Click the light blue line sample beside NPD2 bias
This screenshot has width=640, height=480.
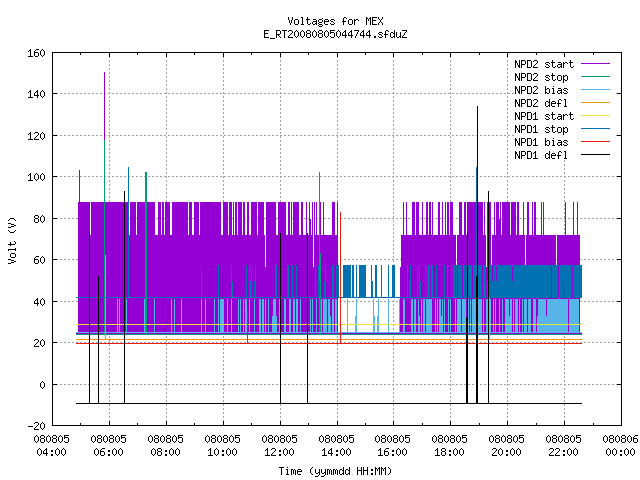(x=595, y=90)
